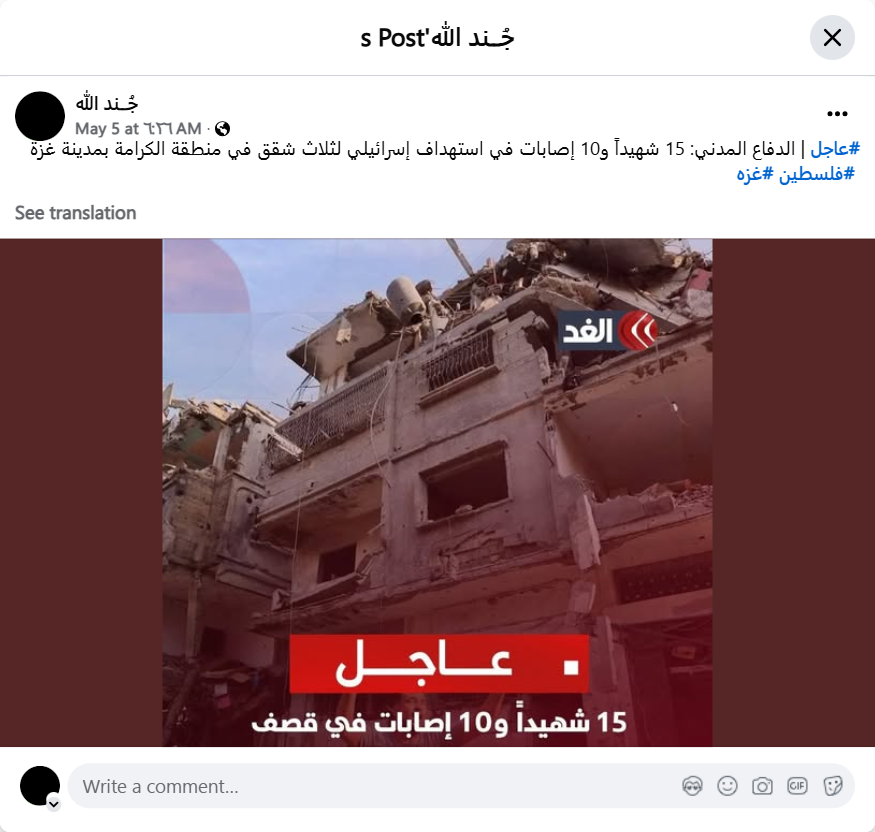The width and height of the screenshot is (875, 832).
Task: Open the three-dot post options menu
Action: 837,114
